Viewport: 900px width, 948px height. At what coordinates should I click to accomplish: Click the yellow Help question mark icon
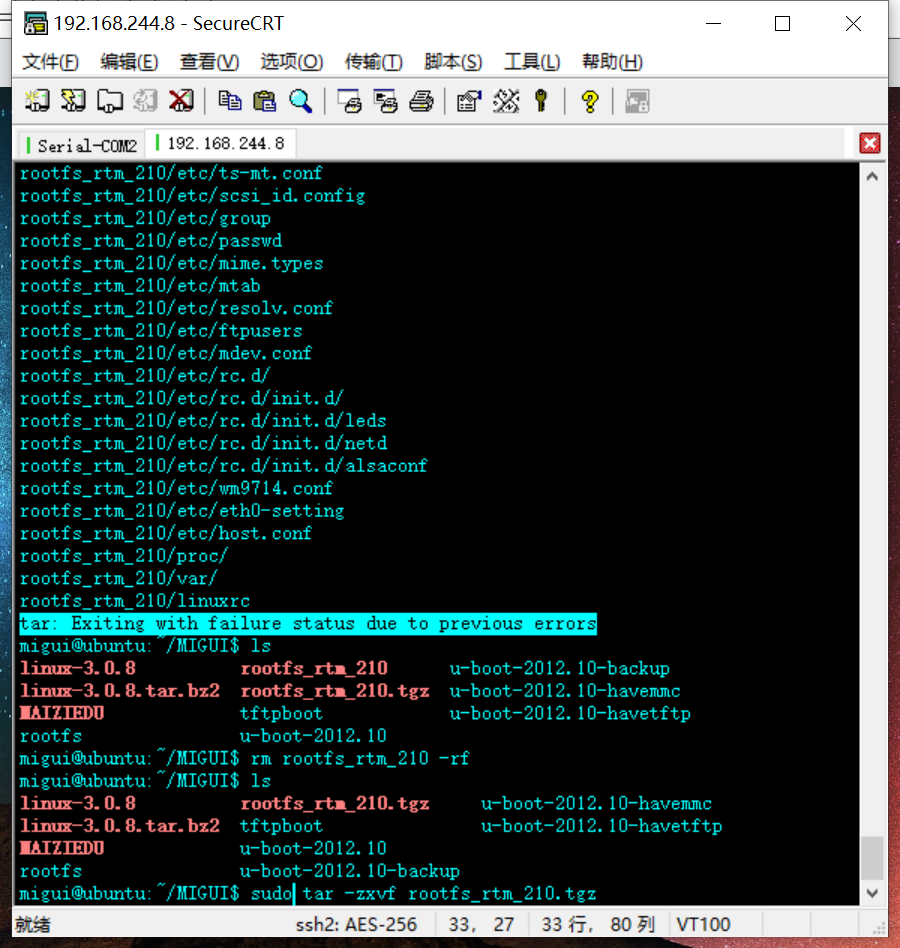click(x=590, y=101)
